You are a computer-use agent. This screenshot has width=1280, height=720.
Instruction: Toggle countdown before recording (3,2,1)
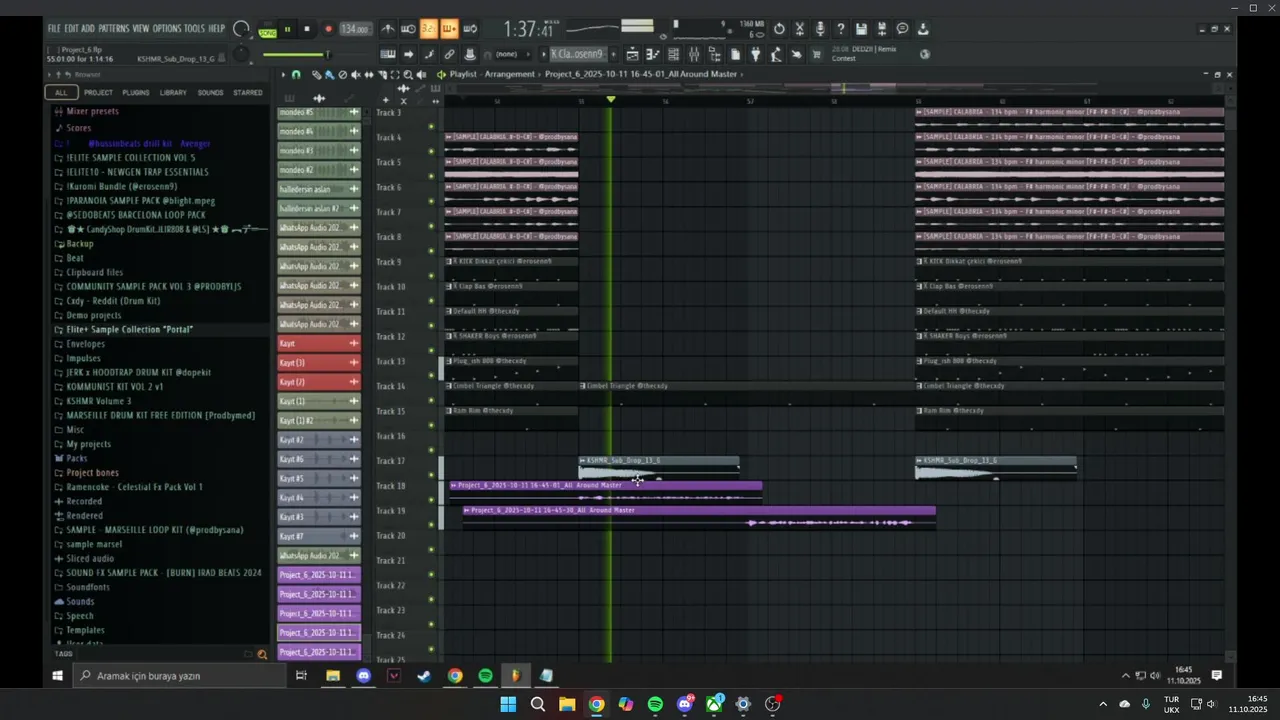click(x=428, y=29)
